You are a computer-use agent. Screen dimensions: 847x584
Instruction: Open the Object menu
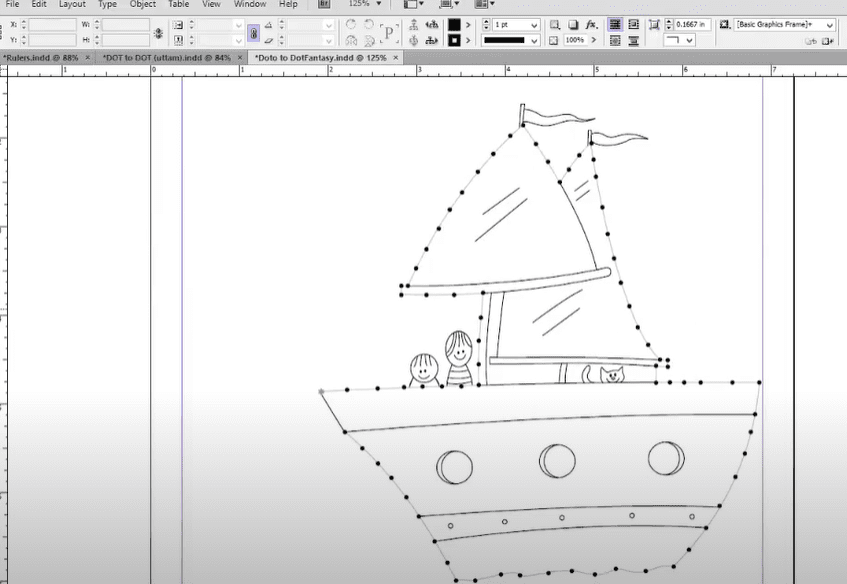(143, 4)
